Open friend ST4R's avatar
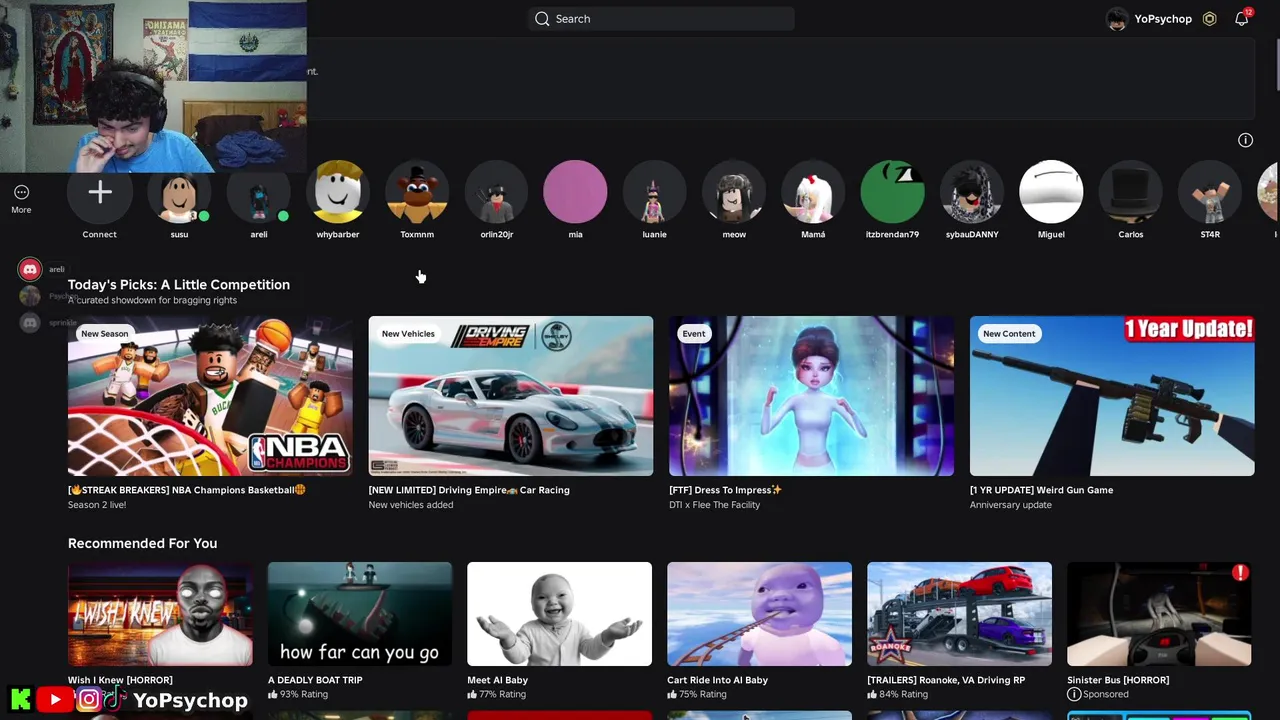This screenshot has height=720, width=1280. [1210, 192]
